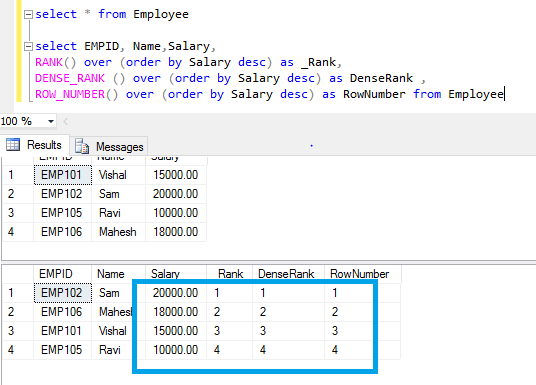536x385 pixels.
Task: Select 20000.00 salary in first grid
Action: (x=176, y=194)
